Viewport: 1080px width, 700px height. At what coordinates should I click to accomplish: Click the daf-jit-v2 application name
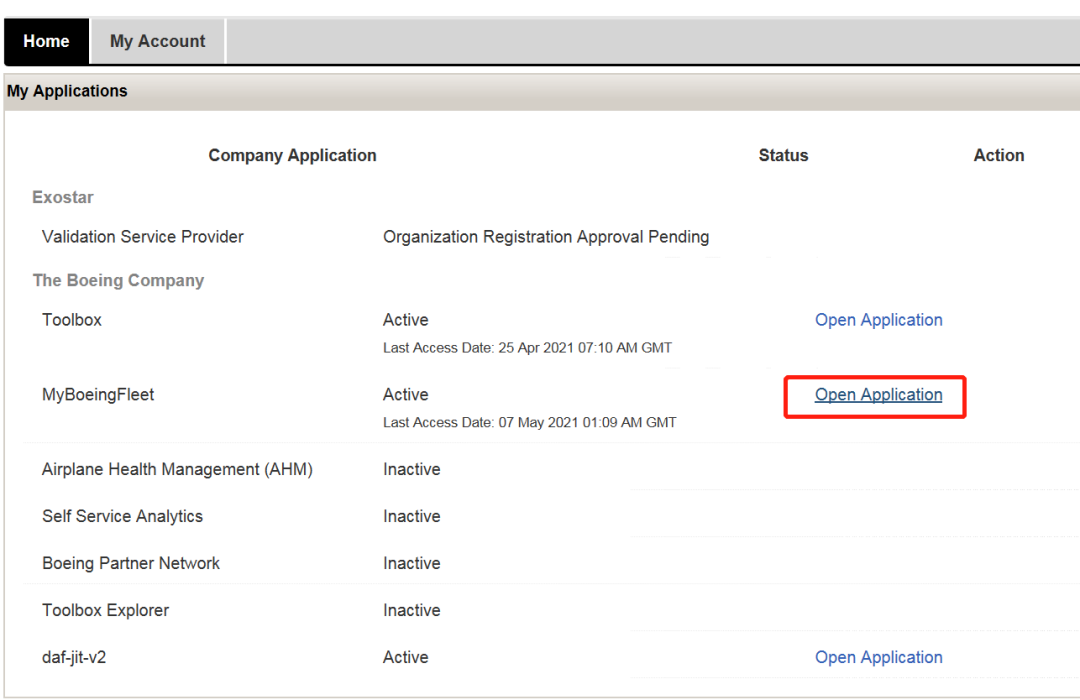tap(74, 657)
